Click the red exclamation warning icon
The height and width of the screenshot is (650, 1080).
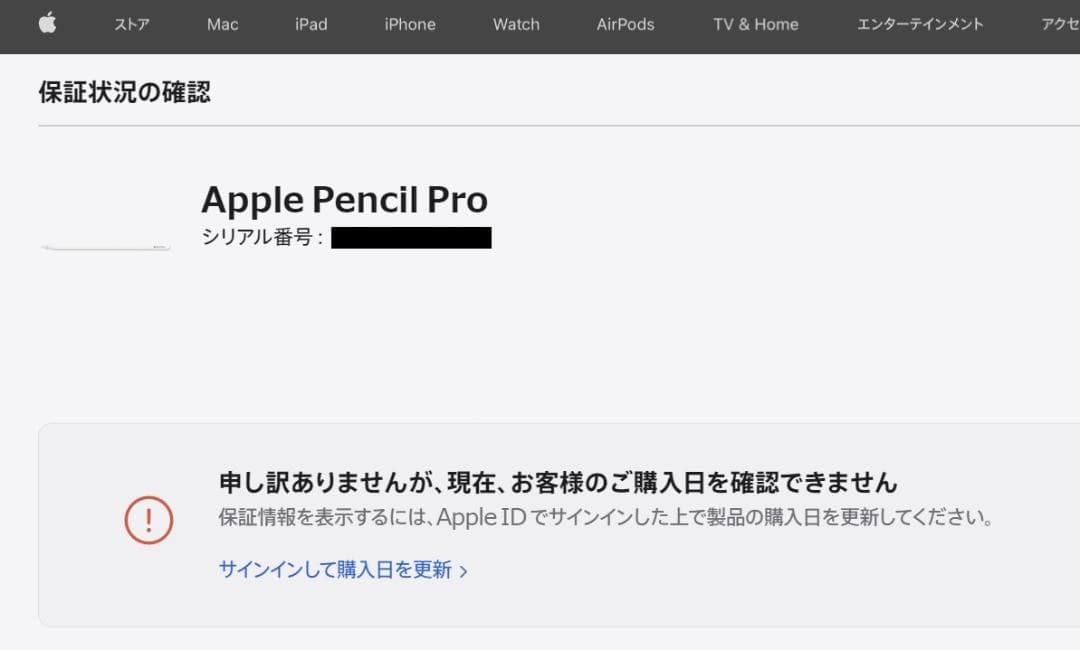[148, 520]
